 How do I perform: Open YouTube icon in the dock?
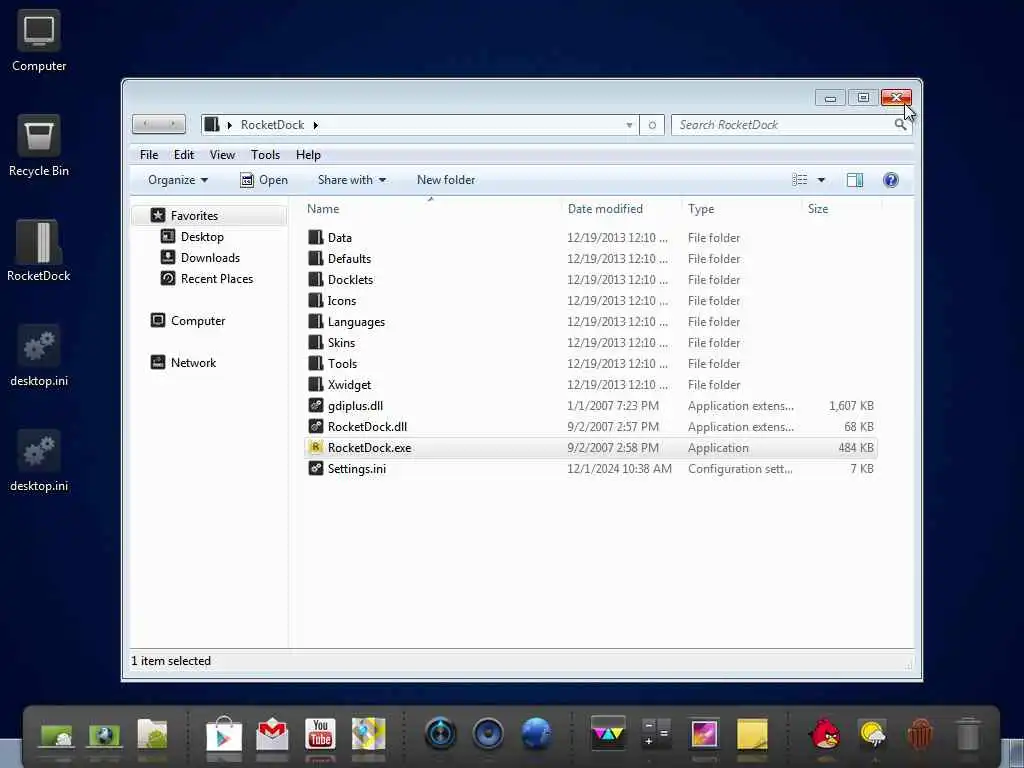320,733
